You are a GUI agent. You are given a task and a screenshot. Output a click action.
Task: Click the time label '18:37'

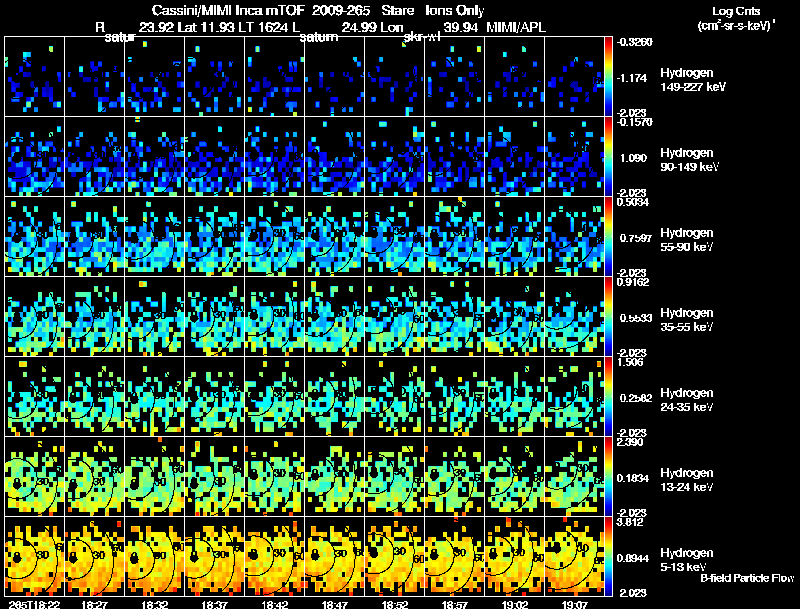[x=214, y=604]
